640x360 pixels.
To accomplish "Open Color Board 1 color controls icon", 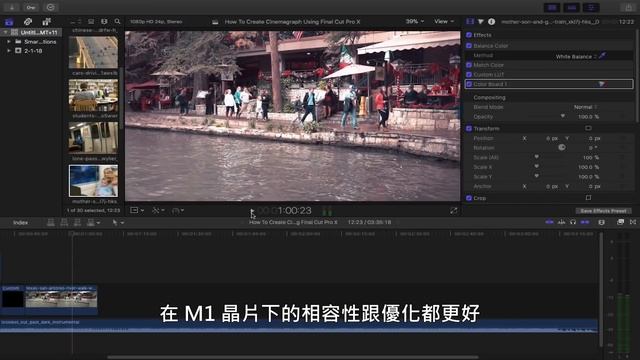I will tap(601, 84).
